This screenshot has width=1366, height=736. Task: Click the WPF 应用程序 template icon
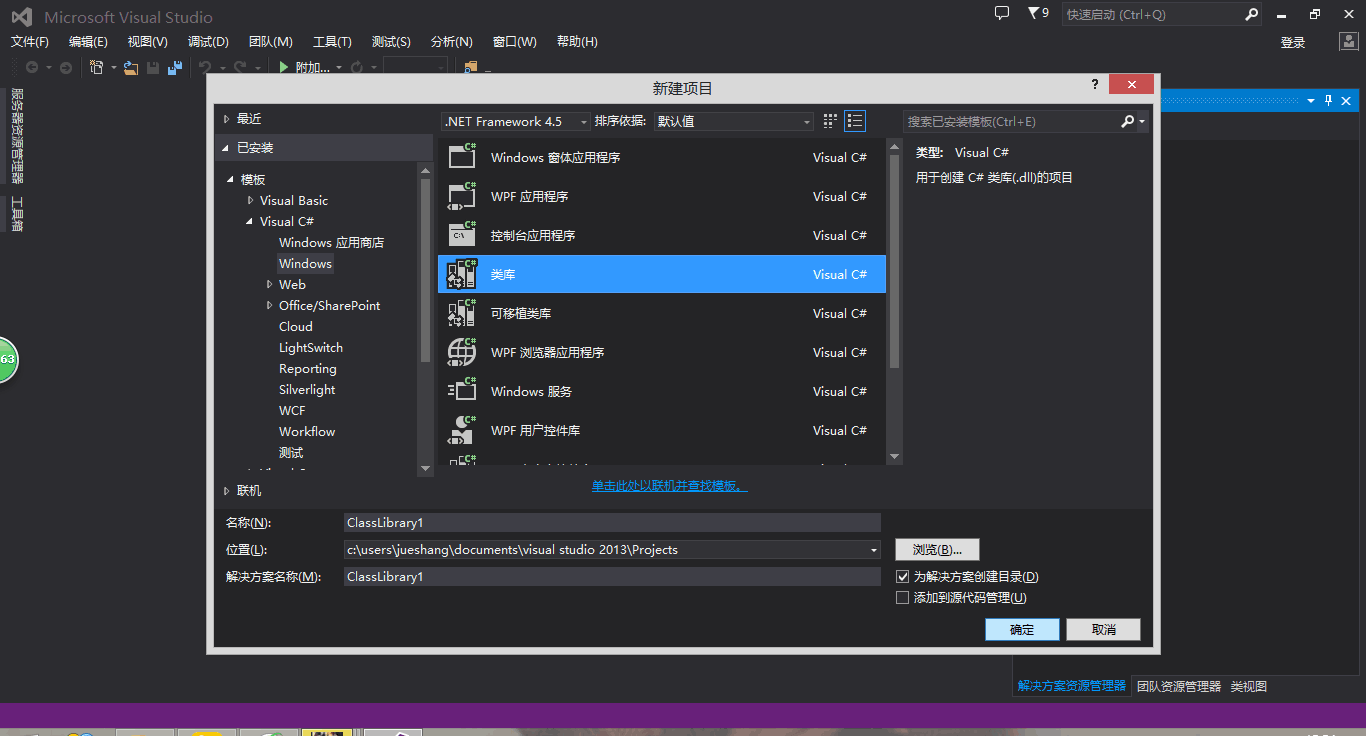point(462,196)
